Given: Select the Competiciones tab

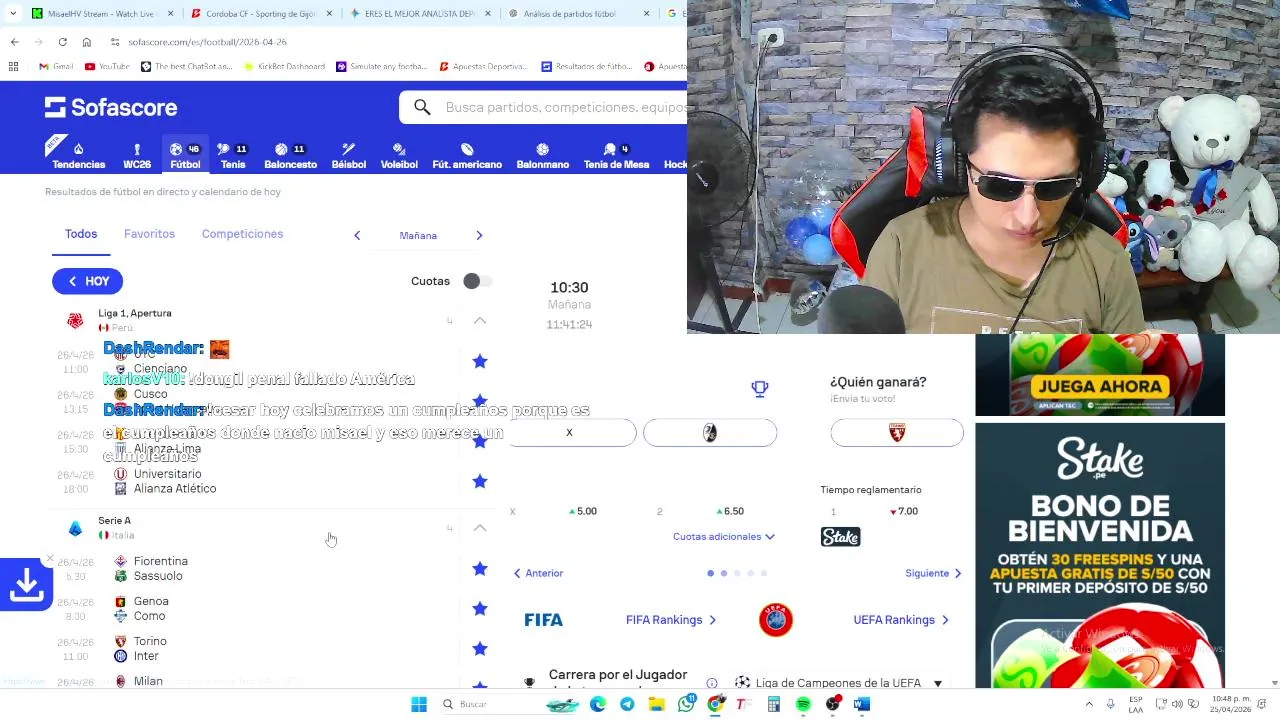Looking at the screenshot, I should coord(242,234).
